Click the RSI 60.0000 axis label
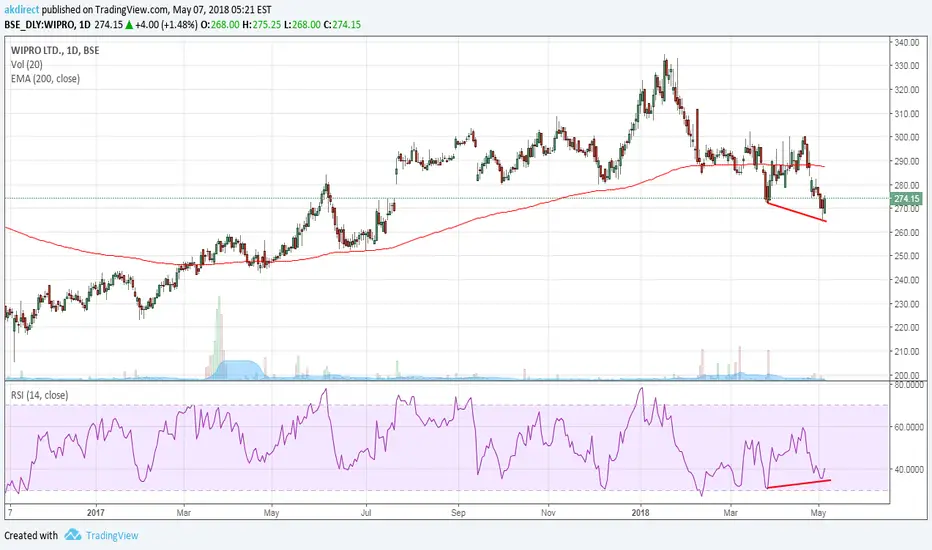Viewport: 932px width, 550px height. click(909, 427)
